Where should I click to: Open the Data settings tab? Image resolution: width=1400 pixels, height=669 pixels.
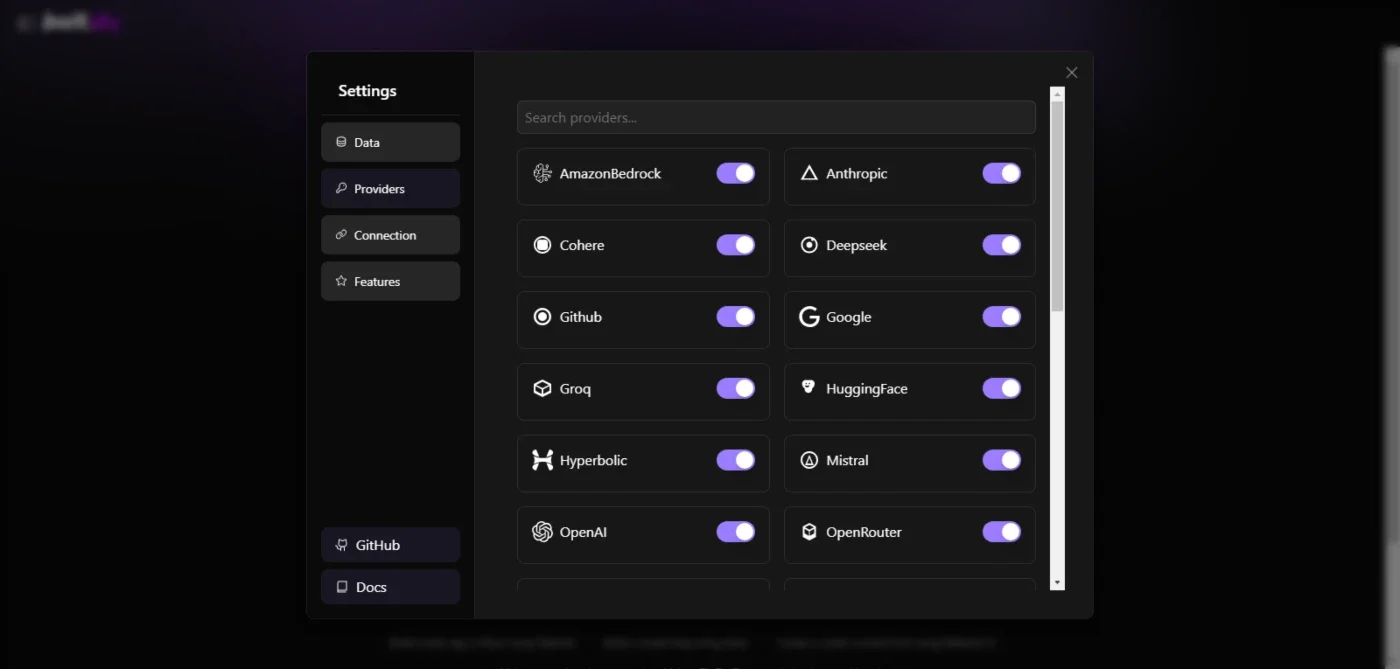coord(390,142)
